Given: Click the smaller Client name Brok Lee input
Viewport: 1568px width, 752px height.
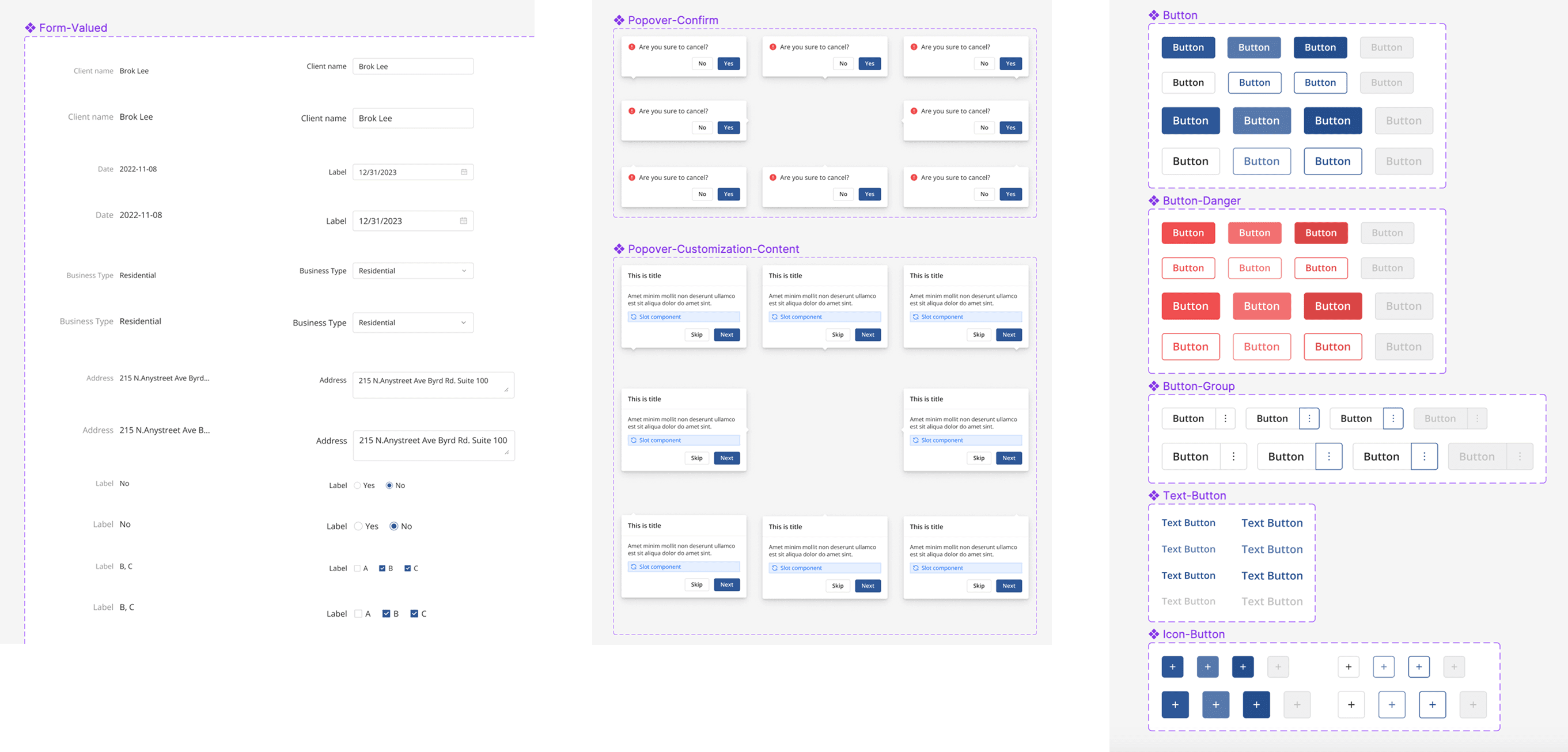Looking at the screenshot, I should point(412,66).
